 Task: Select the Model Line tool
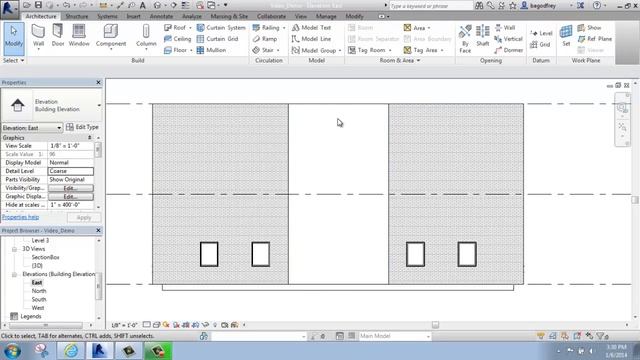311,39
